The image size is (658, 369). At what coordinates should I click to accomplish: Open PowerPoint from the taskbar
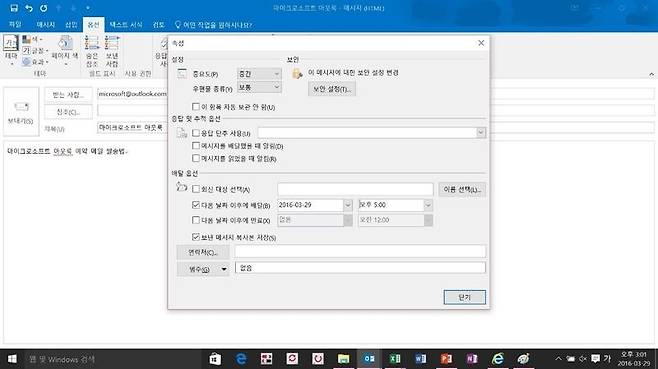coord(446,359)
